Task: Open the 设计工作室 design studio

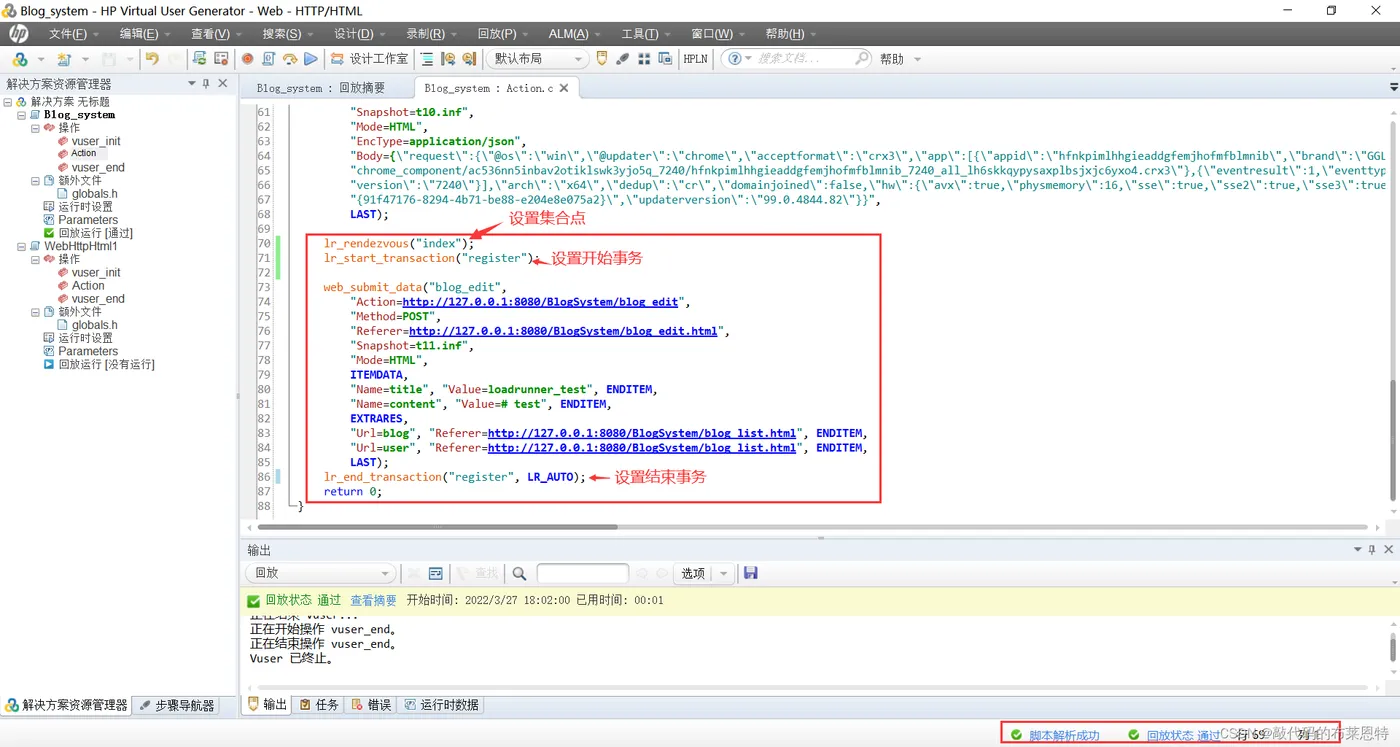Action: 369,59
